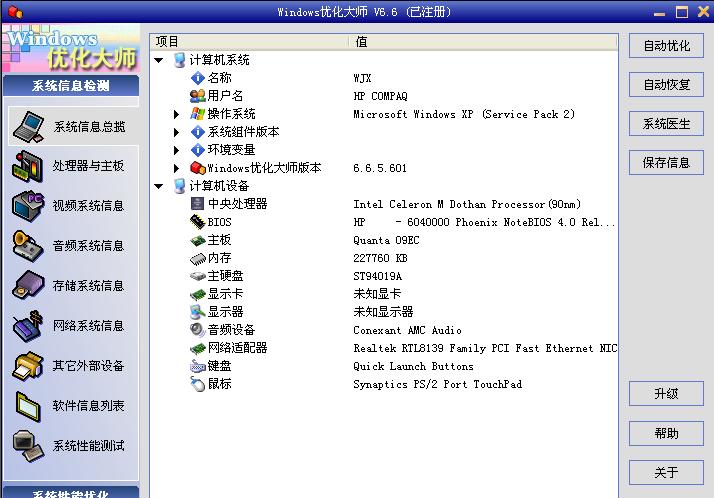Select the value Conexant AMC Audio
Viewport: 714px width, 498px height.
[x=407, y=330]
